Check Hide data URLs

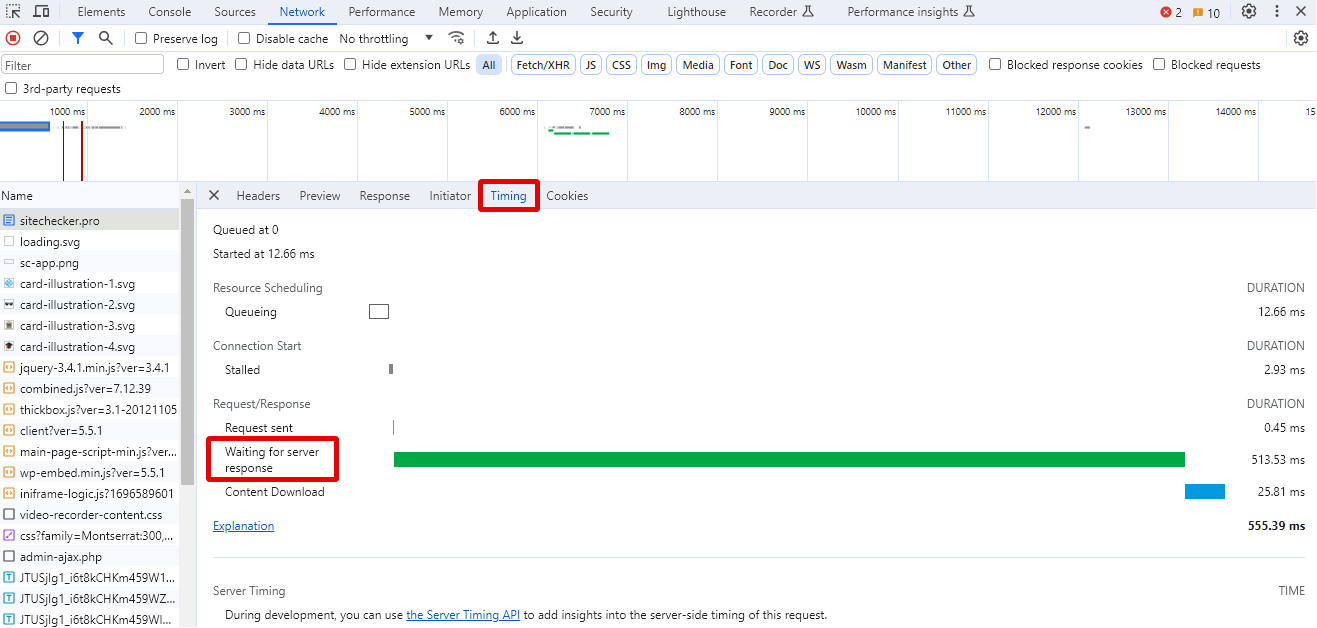pos(241,64)
